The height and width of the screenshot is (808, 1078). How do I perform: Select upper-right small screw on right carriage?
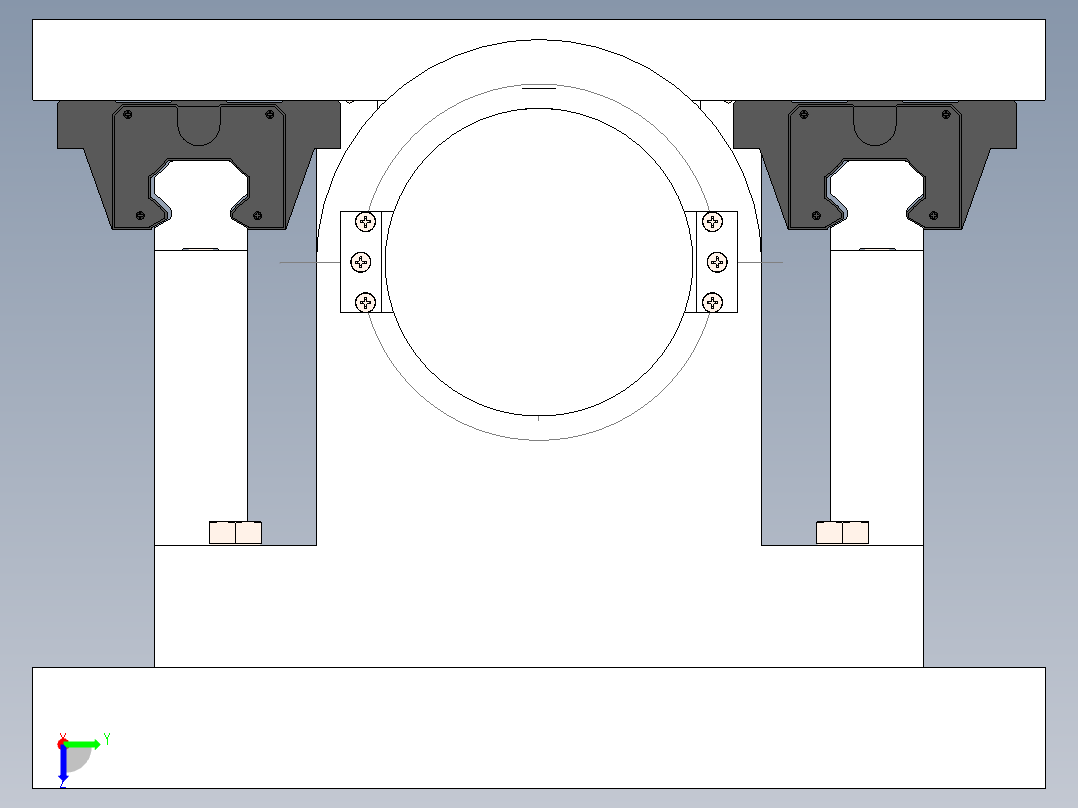point(946,115)
